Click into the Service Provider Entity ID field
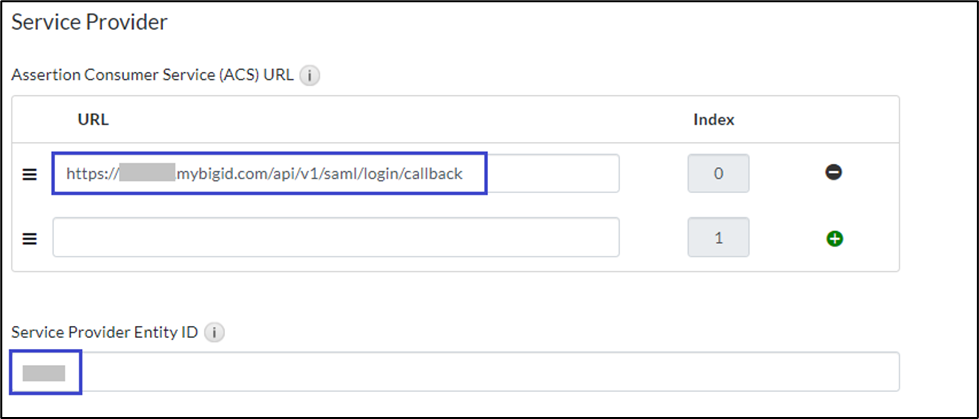This screenshot has height=419, width=979. [480, 372]
